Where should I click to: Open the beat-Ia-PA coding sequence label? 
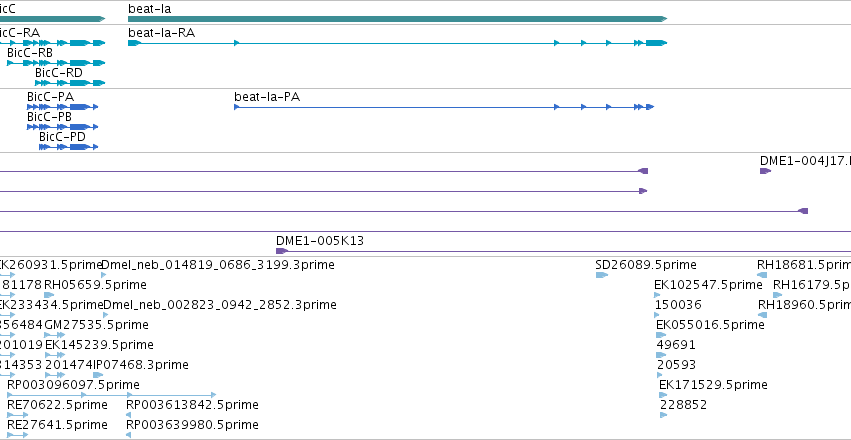pyautogui.click(x=267, y=97)
